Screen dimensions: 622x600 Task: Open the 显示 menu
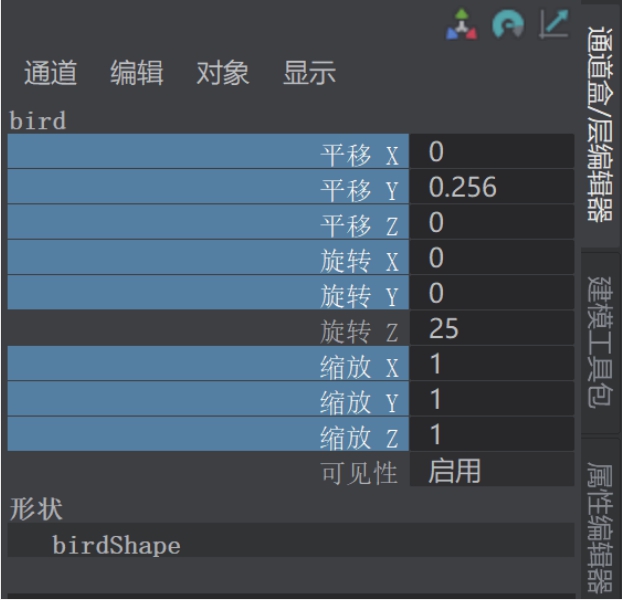click(x=309, y=73)
